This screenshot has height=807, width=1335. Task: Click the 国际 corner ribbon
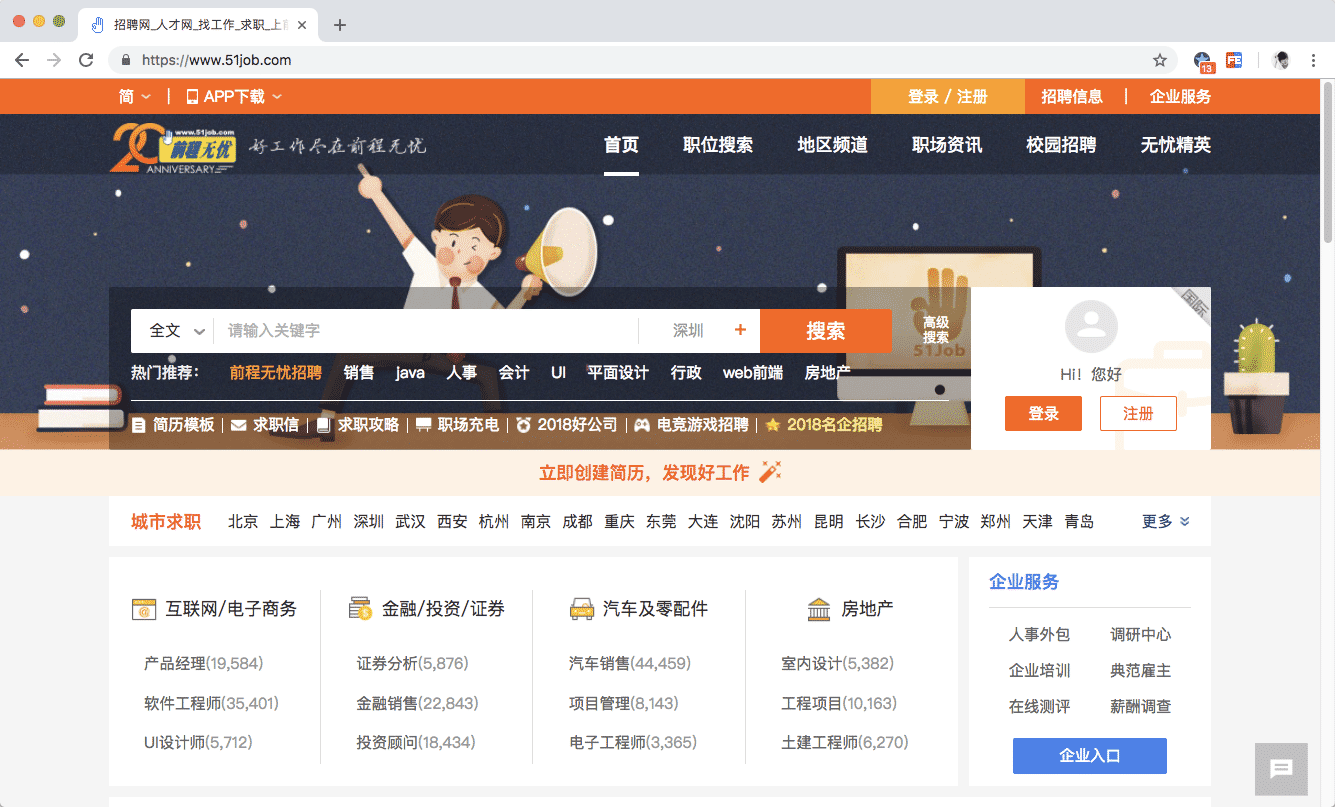[1193, 305]
